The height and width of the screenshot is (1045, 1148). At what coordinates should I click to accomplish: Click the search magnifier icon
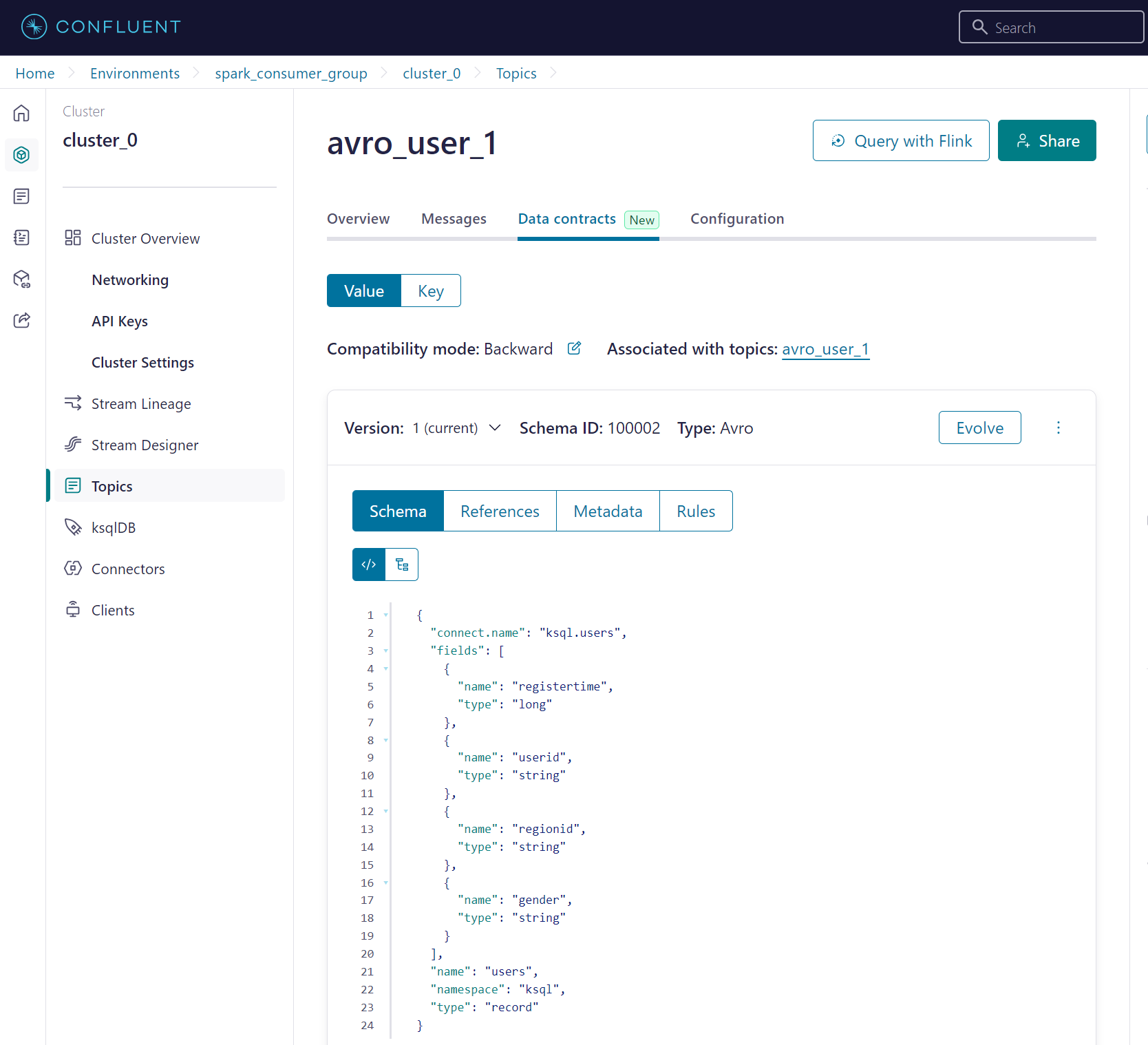[x=979, y=27]
